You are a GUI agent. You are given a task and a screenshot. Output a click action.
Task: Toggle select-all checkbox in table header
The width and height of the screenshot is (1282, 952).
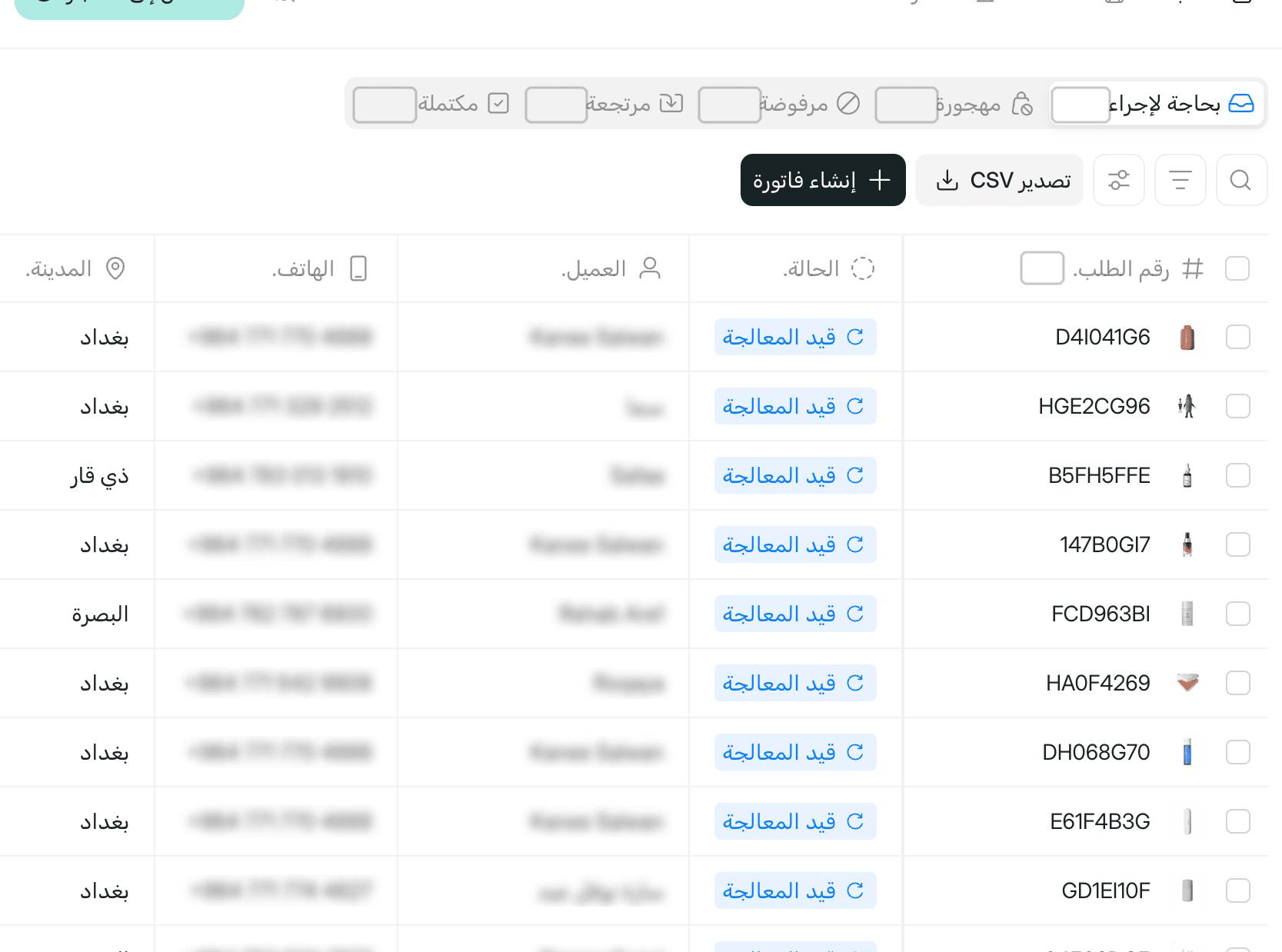(x=1237, y=268)
